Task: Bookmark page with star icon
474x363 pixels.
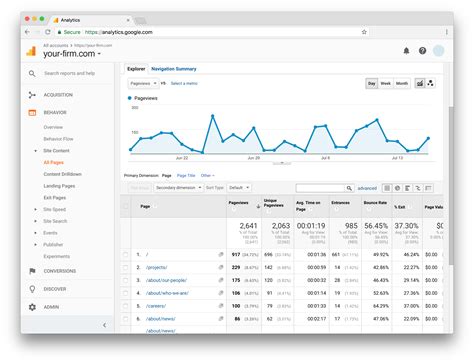Action: [364, 32]
